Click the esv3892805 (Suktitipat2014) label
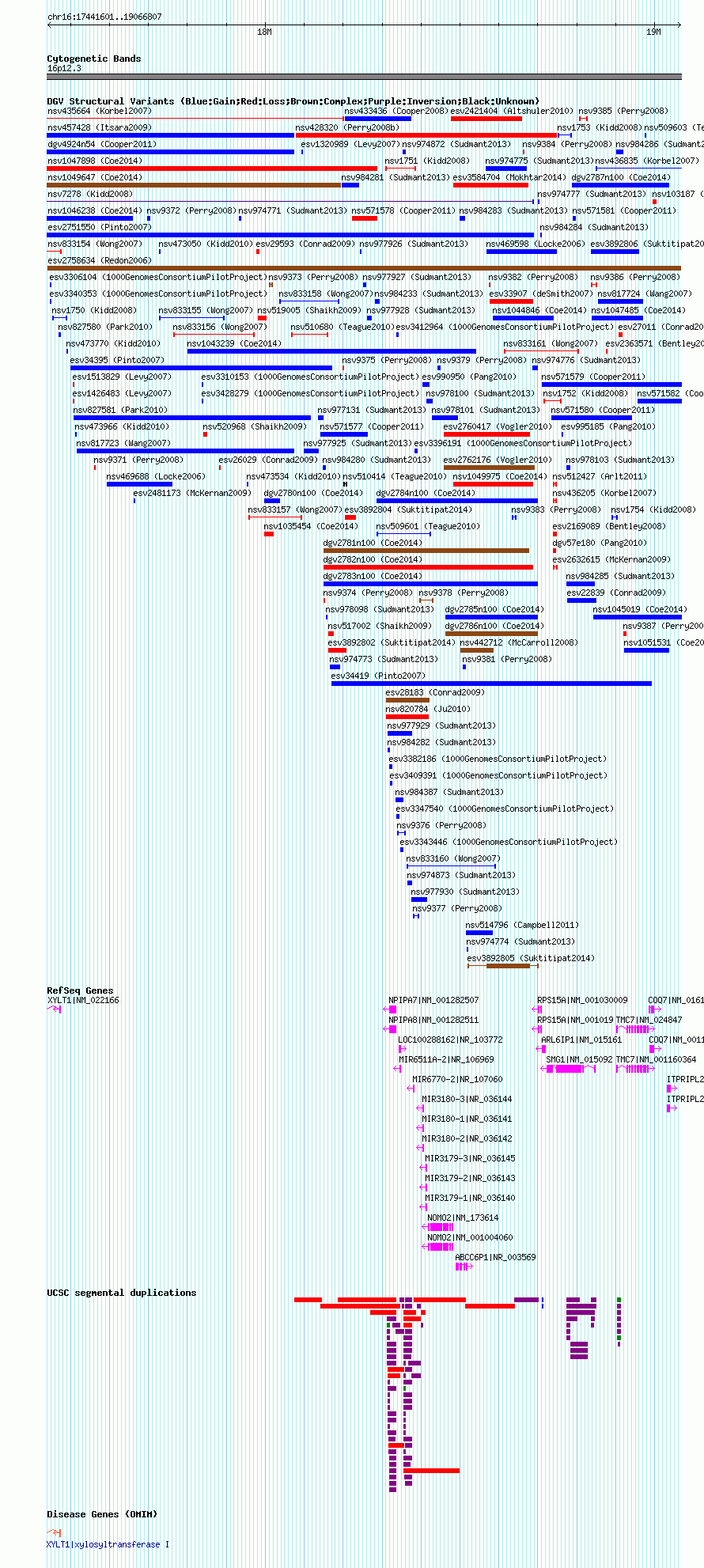The image size is (704, 1568). click(531, 958)
